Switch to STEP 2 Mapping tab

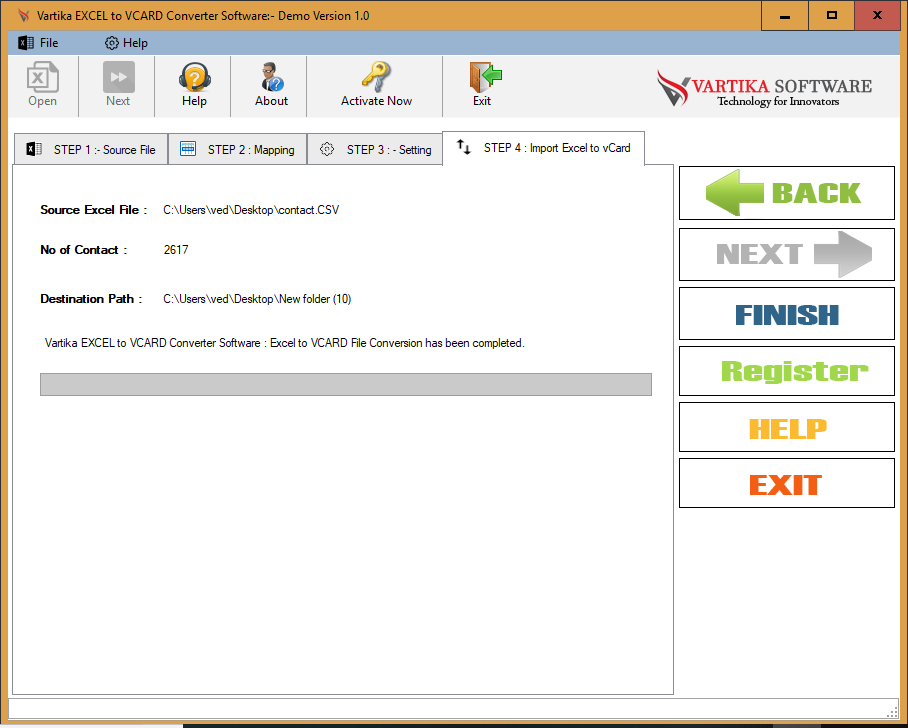(237, 149)
